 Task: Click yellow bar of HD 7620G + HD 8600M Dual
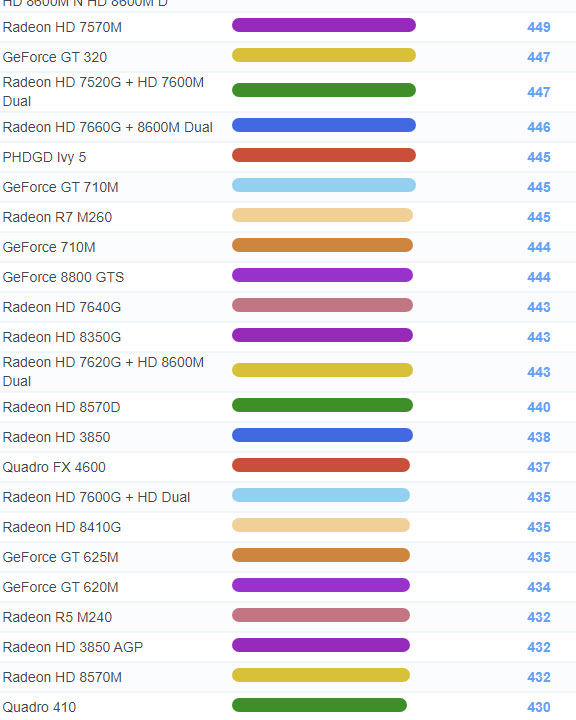pyautogui.click(x=322, y=370)
